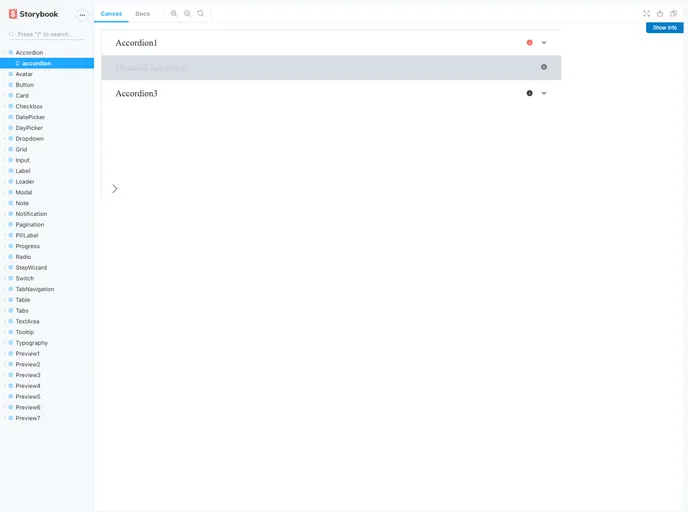688x512 pixels.
Task: Select the accordion story in sidebar
Action: 47,63
